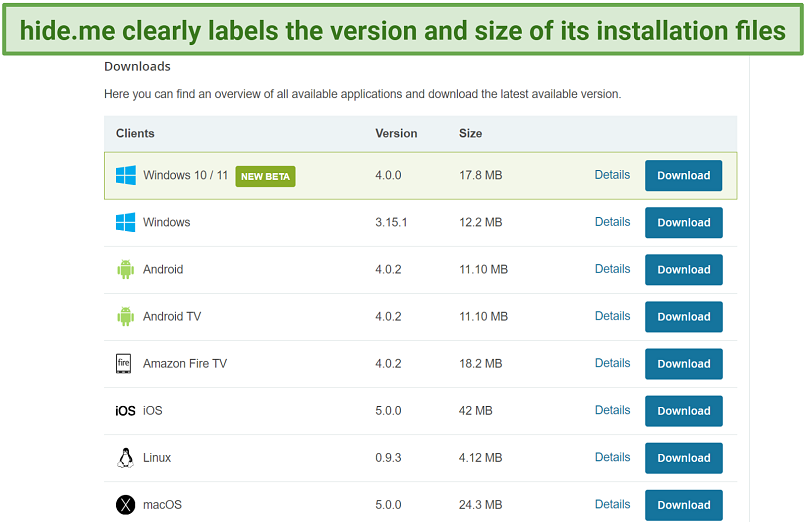Open Details for iOS
The height and width of the screenshot is (522, 806).
point(612,410)
